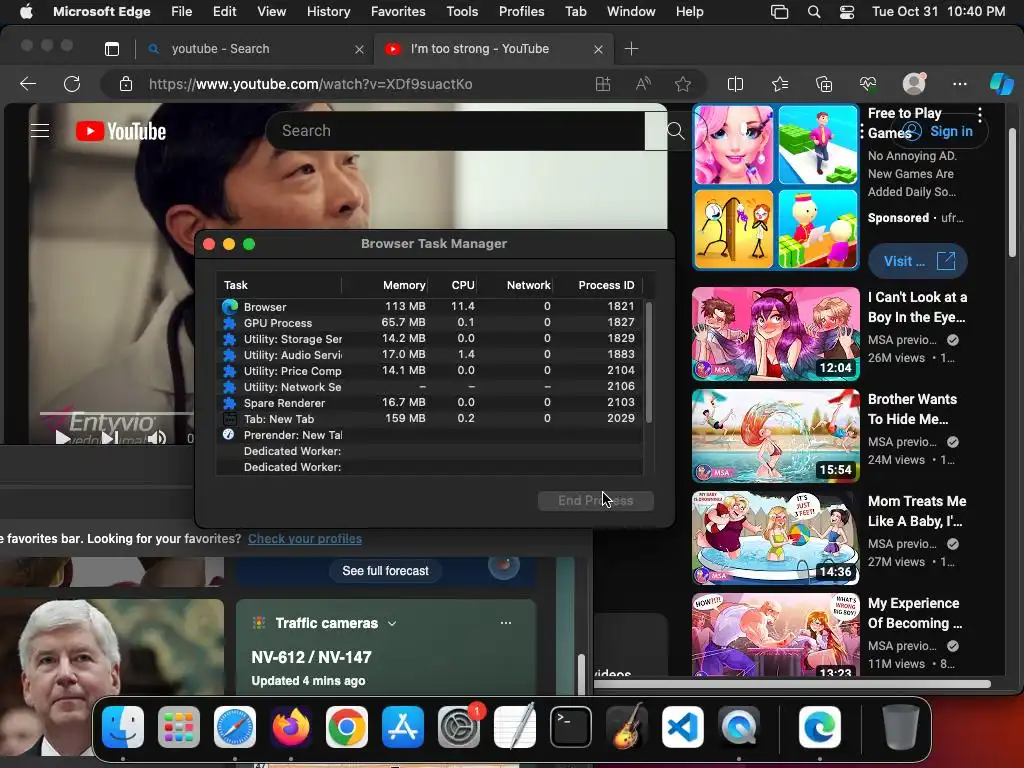Open Firefox from the Dock

[x=291, y=726]
